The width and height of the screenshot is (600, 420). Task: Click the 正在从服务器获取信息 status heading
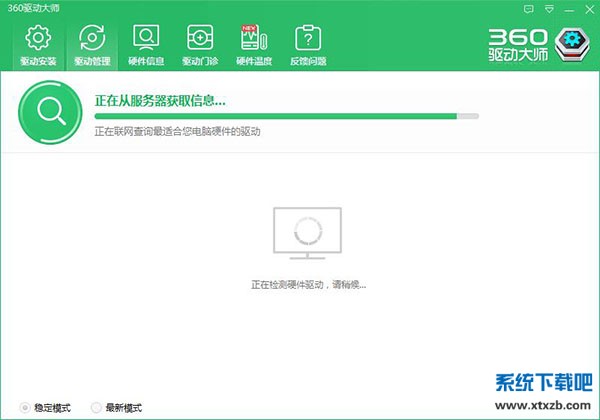[160, 101]
